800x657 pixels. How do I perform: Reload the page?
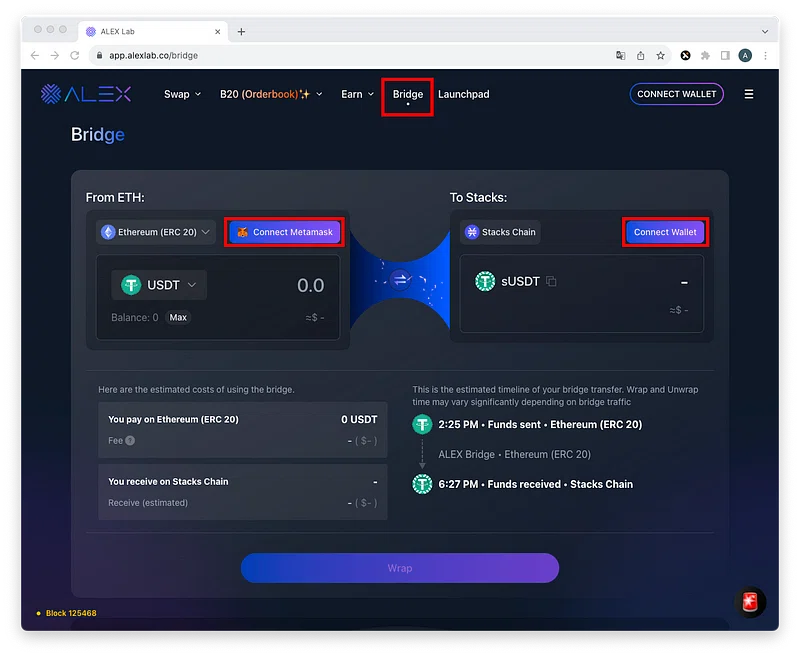[x=74, y=55]
